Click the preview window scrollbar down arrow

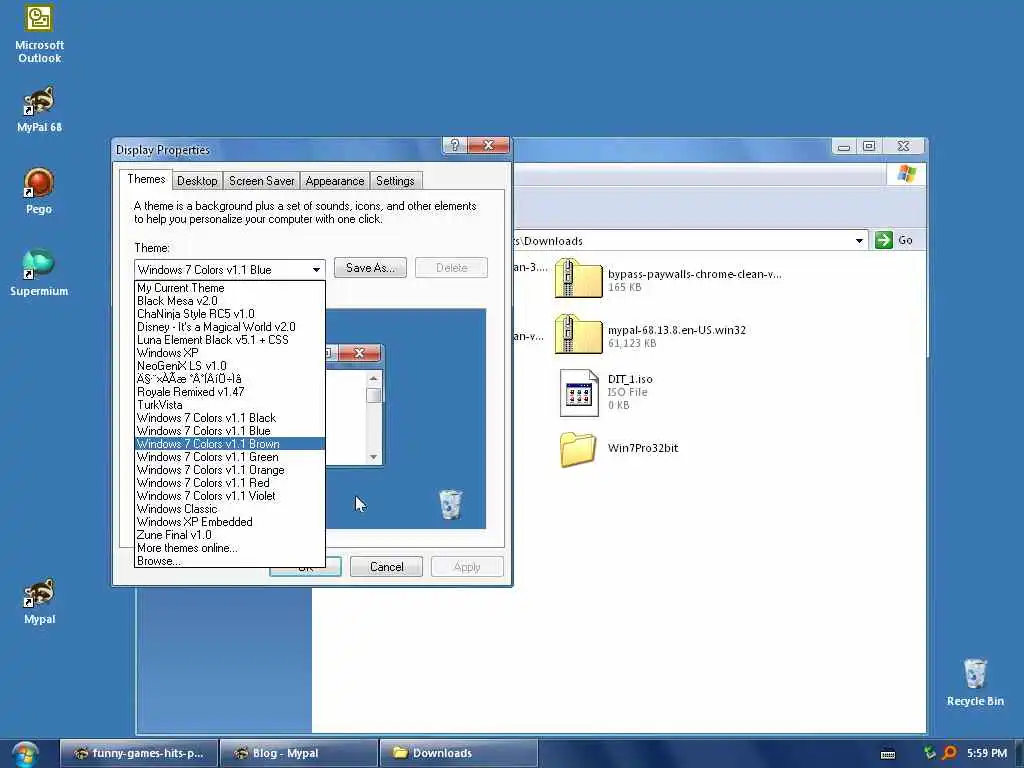[x=374, y=456]
